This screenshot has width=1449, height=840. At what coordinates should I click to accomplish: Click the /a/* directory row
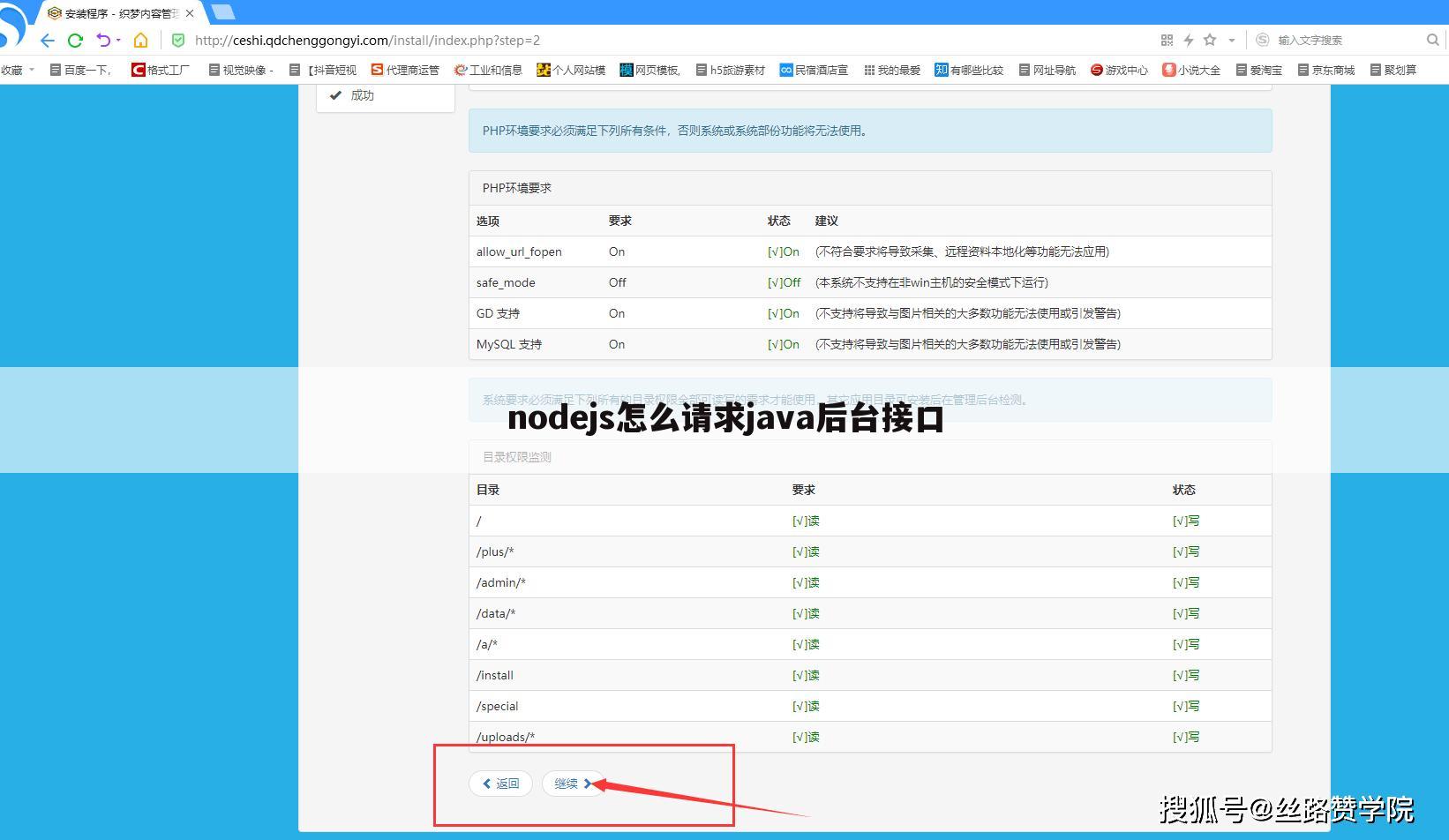(870, 644)
